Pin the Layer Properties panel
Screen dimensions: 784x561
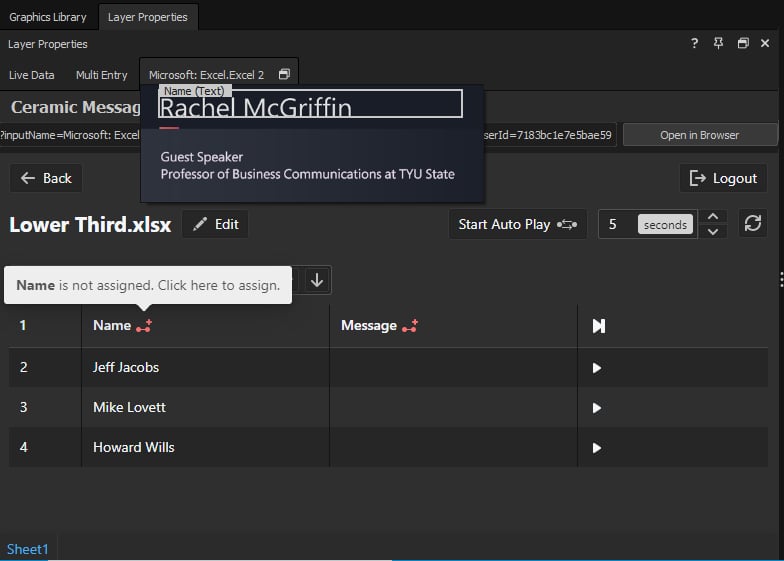pos(718,44)
